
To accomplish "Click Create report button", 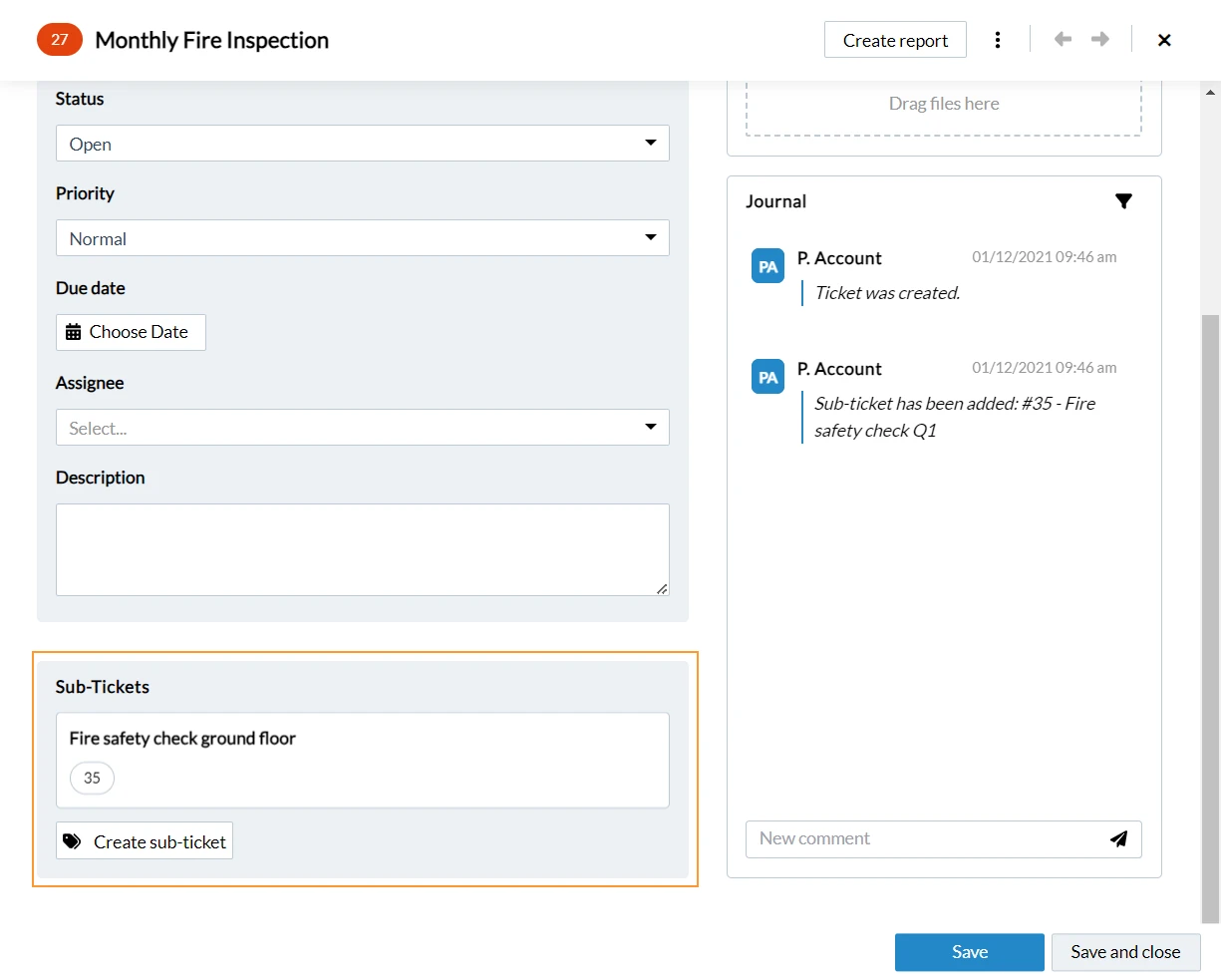I will tap(895, 40).
